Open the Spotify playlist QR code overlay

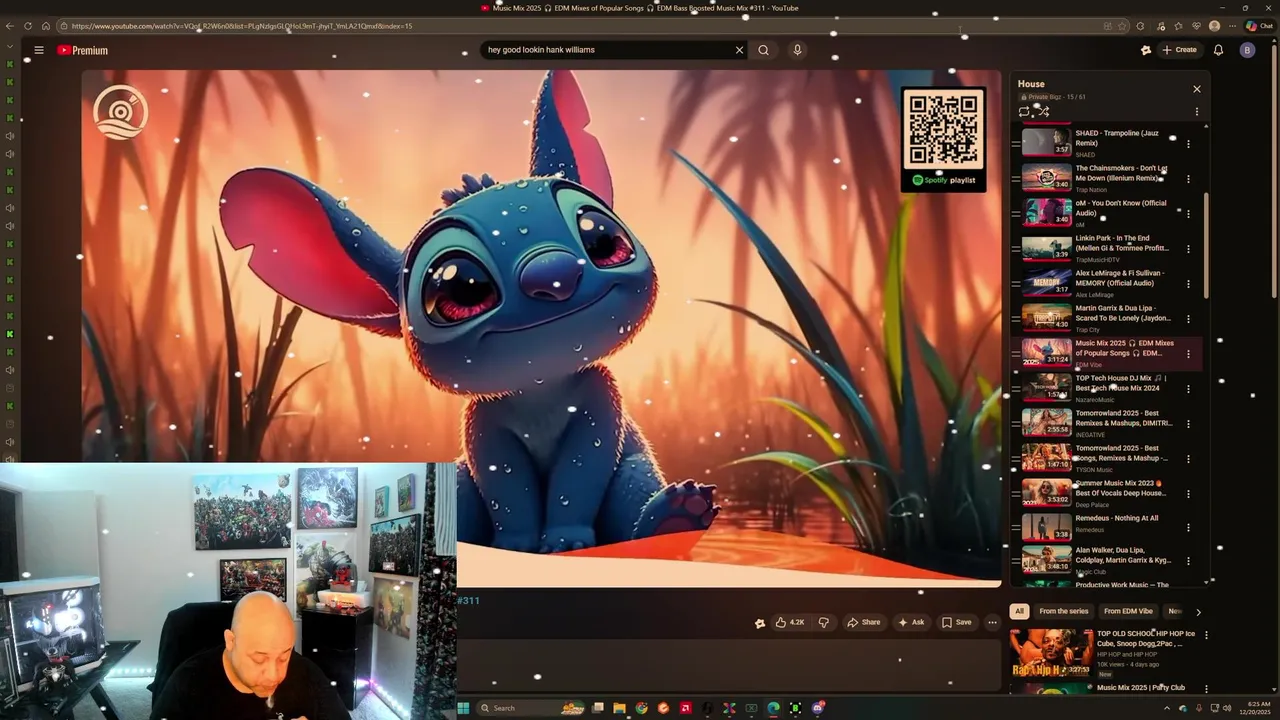[944, 140]
